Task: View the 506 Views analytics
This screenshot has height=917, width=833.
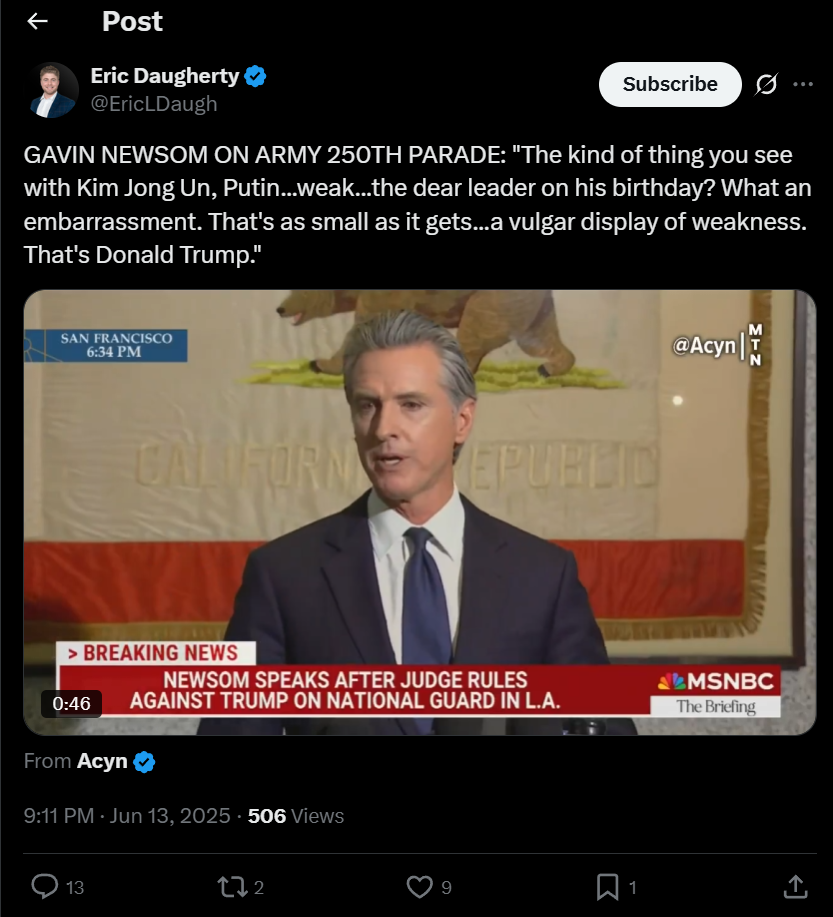Action: coord(295,816)
